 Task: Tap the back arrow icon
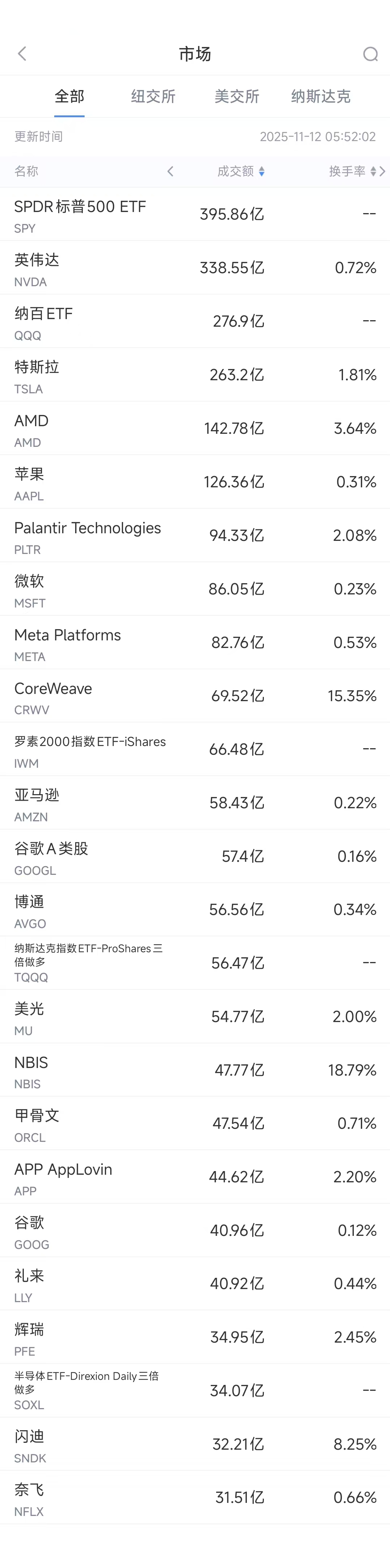[x=22, y=54]
